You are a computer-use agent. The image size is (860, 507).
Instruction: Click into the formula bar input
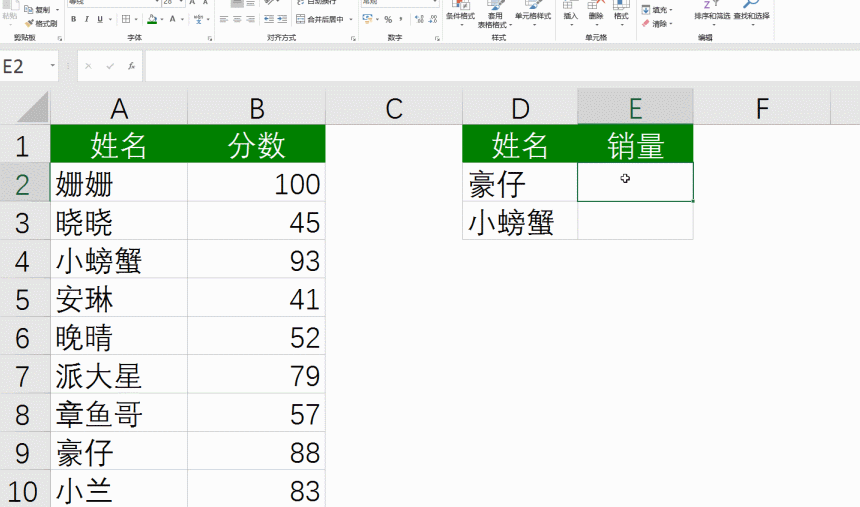click(502, 66)
